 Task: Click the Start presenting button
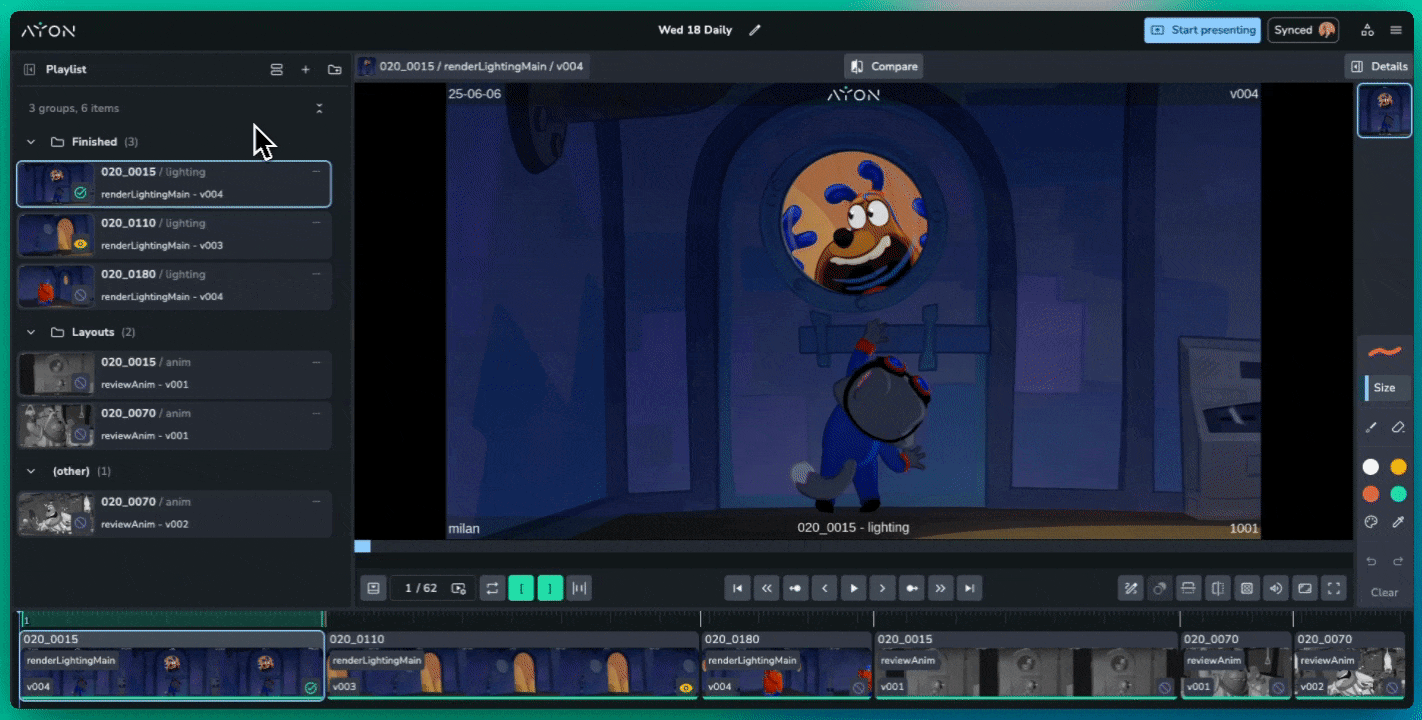click(x=1202, y=30)
